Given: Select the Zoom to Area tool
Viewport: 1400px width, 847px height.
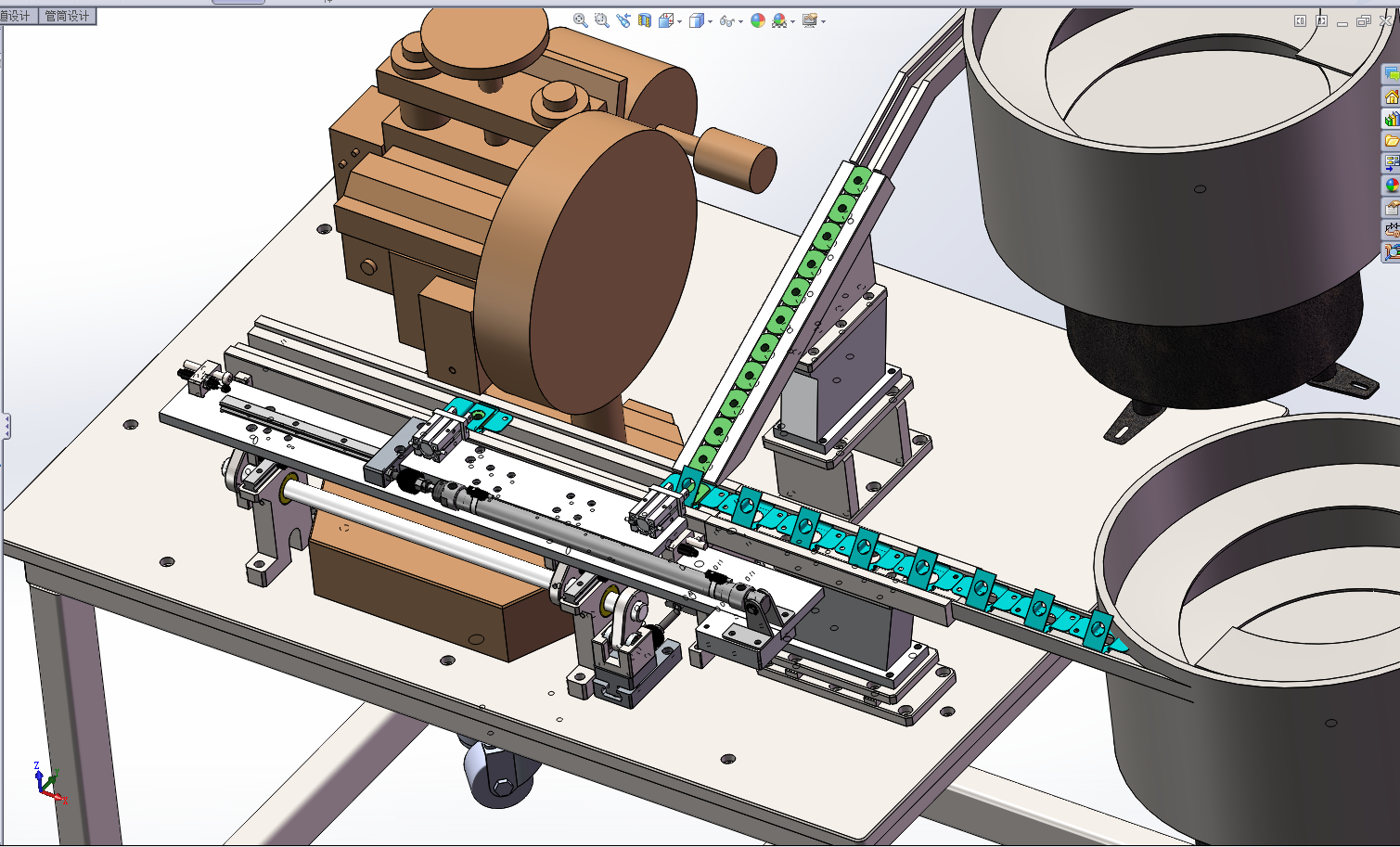Looking at the screenshot, I should point(602,20).
